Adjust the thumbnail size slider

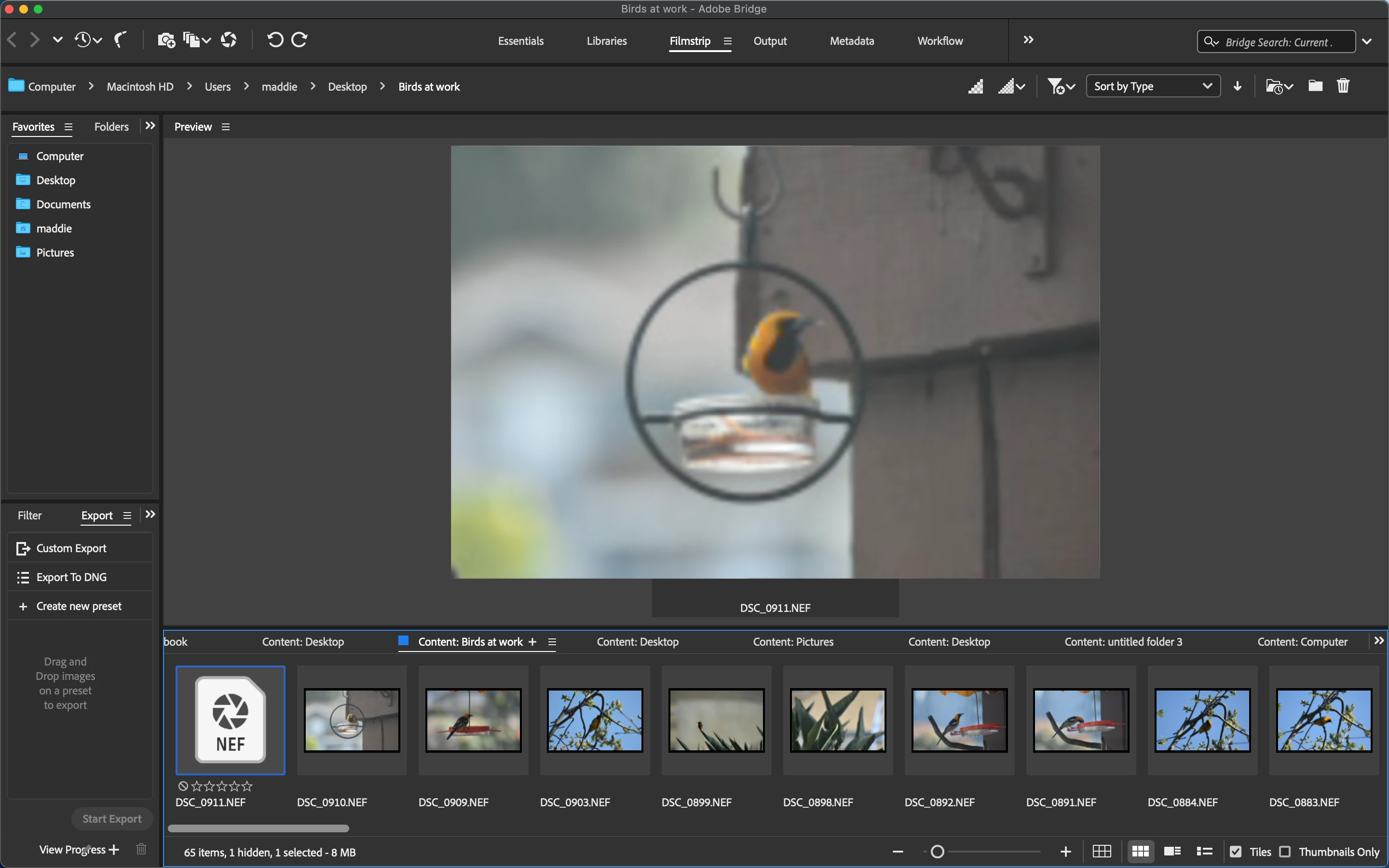pyautogui.click(x=937, y=851)
